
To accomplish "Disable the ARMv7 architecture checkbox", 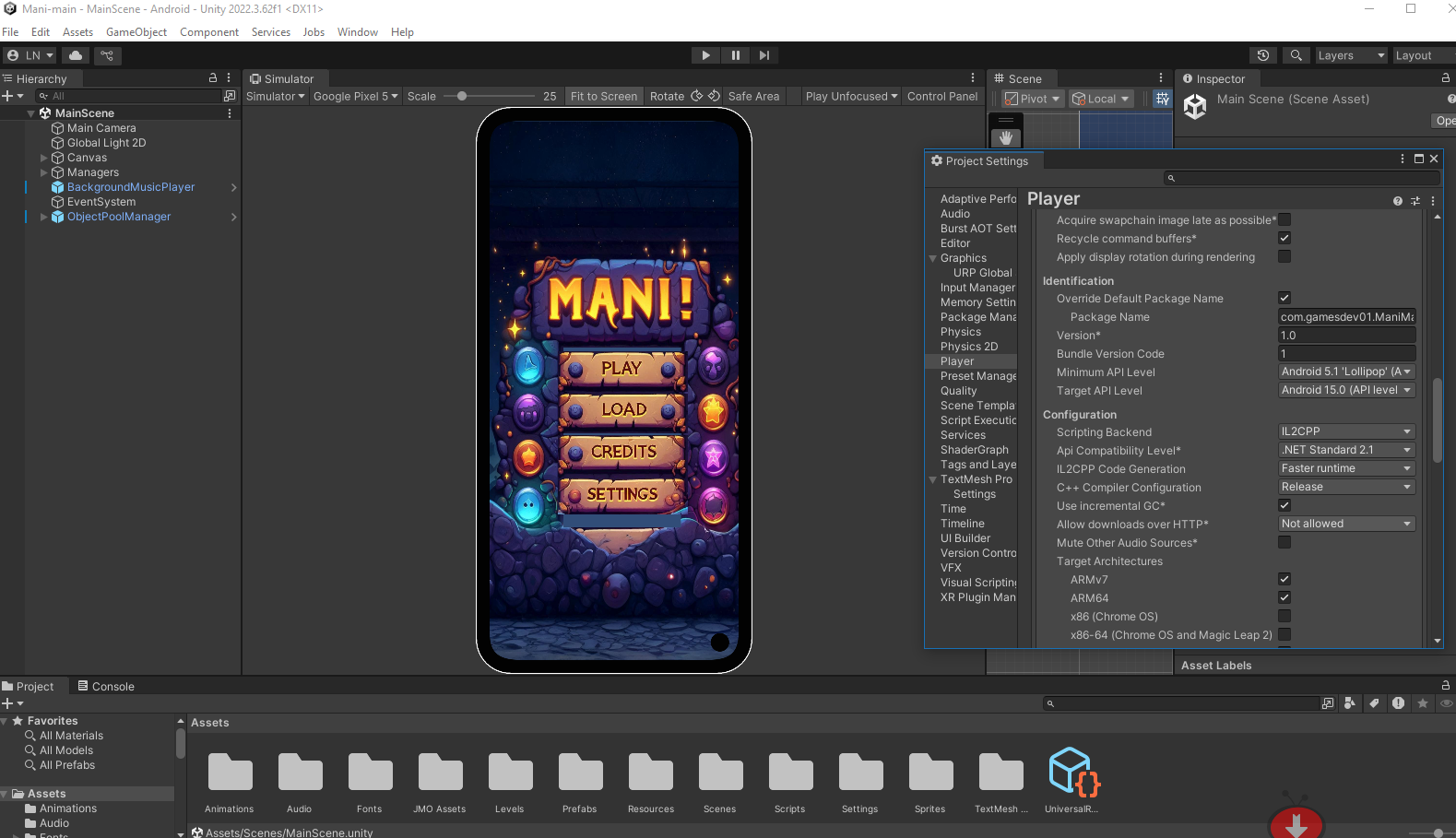I will click(x=1284, y=579).
